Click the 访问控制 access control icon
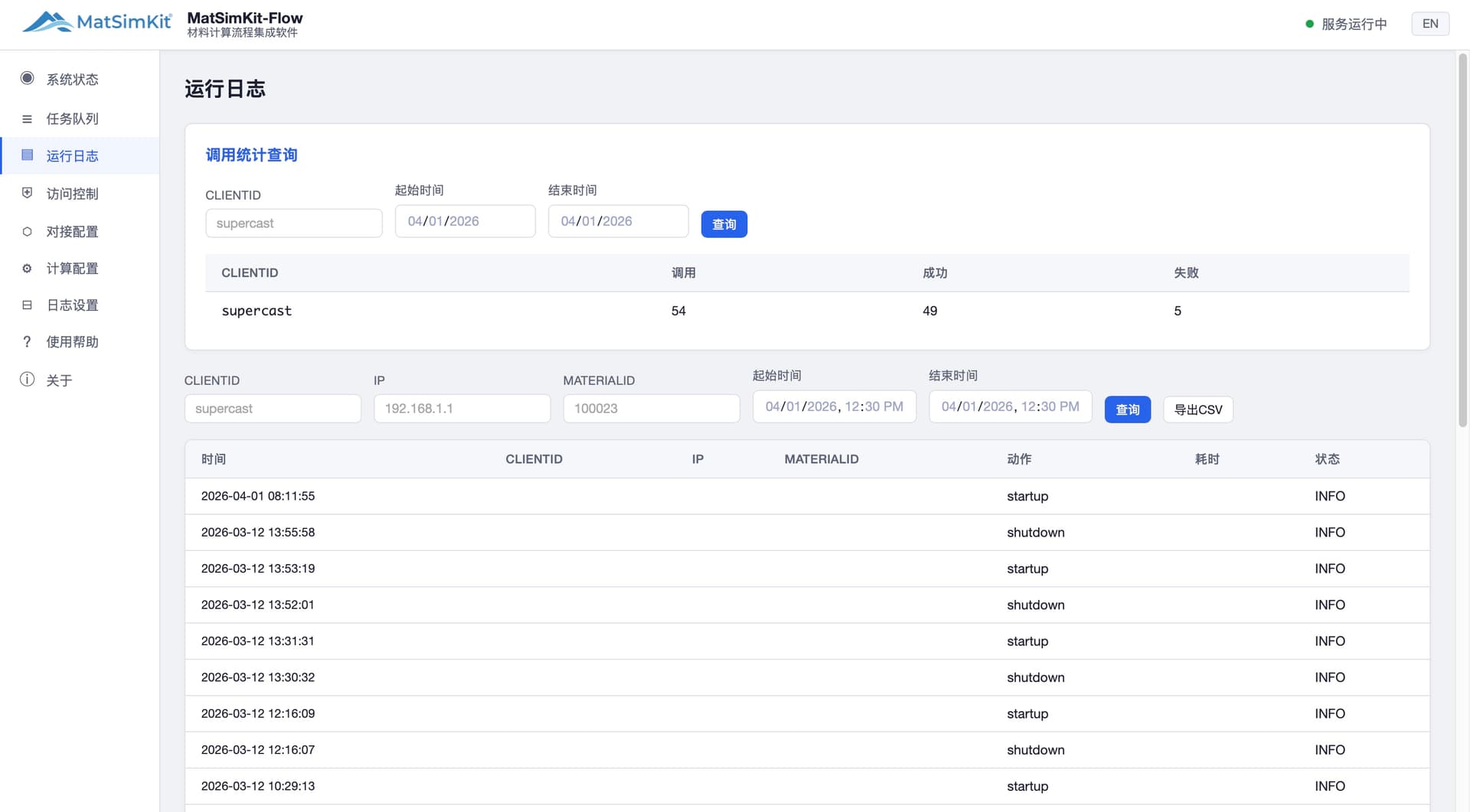The height and width of the screenshot is (812, 1470). [x=28, y=193]
